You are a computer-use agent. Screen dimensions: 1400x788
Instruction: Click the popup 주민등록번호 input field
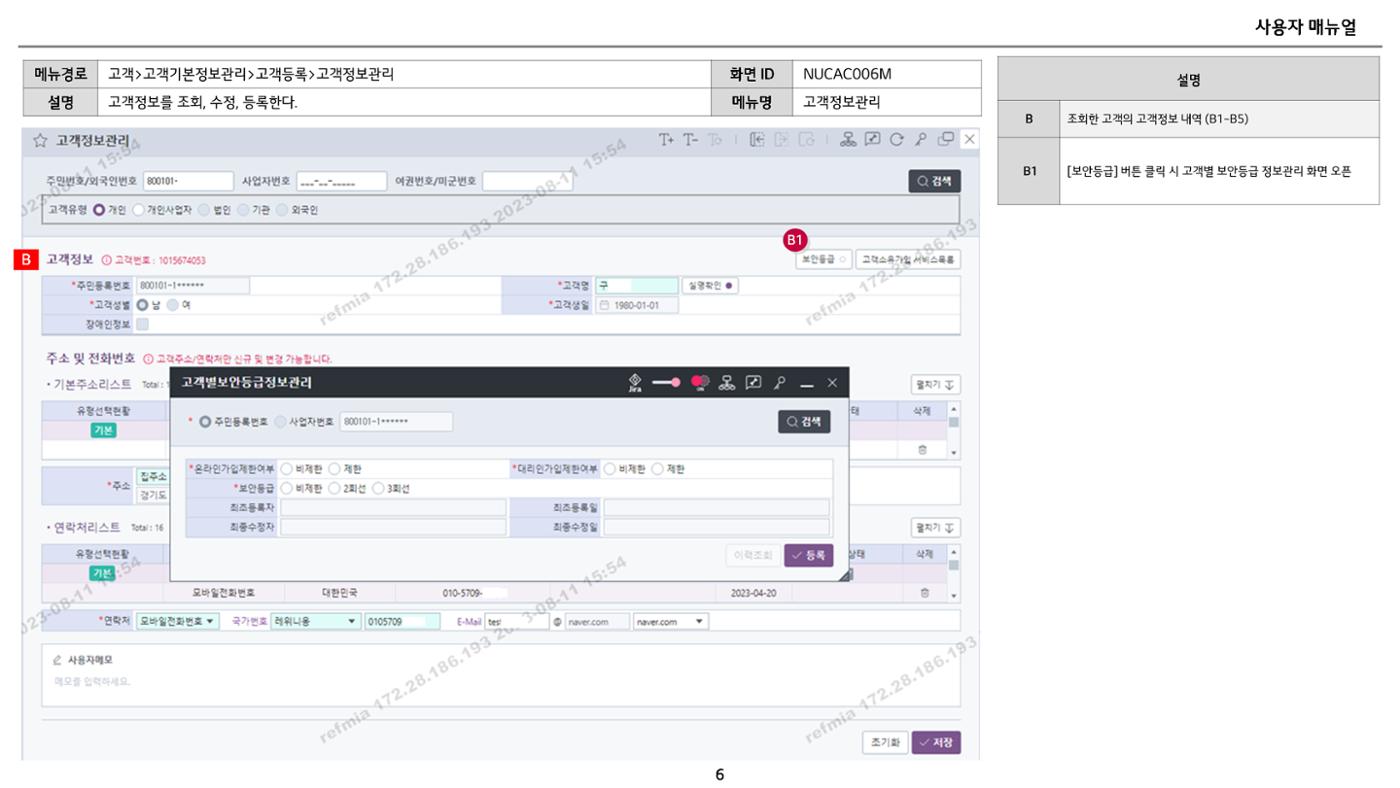(396, 422)
